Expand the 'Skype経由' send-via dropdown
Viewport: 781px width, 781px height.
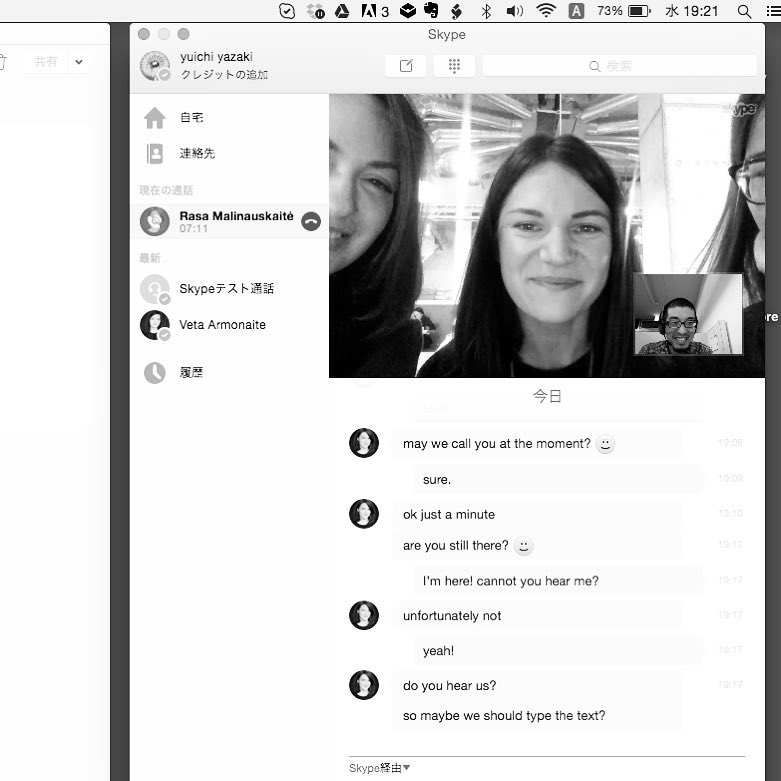click(380, 768)
